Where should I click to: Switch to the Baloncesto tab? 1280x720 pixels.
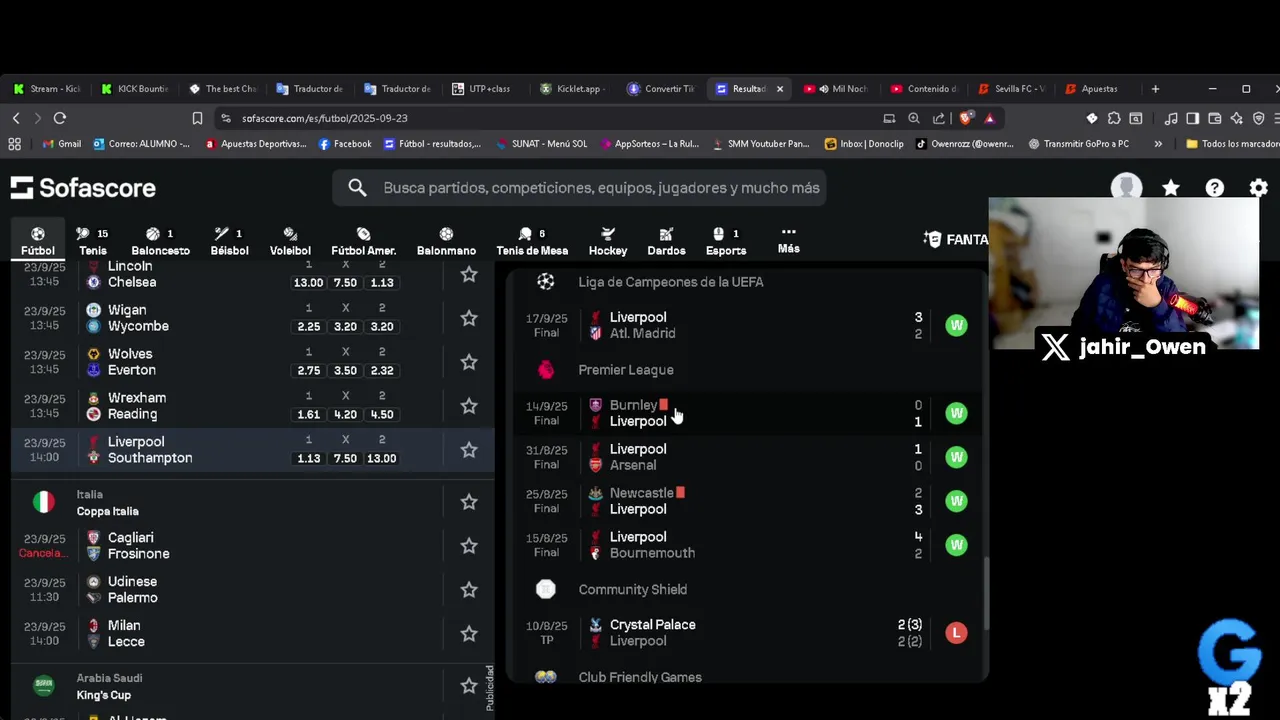pos(160,241)
